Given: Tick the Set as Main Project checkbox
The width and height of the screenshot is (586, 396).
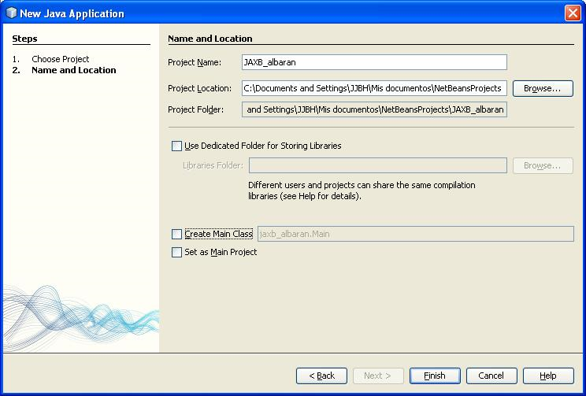Looking at the screenshot, I should pyautogui.click(x=176, y=252).
